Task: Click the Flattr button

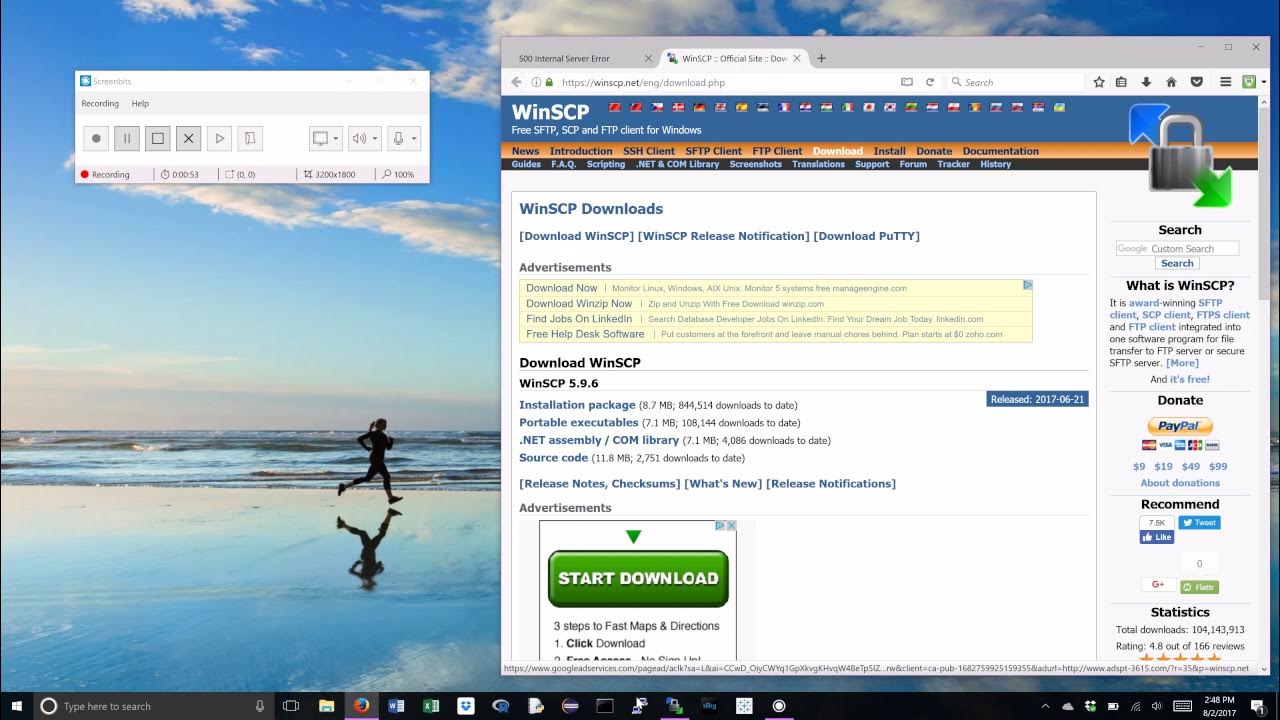Action: pos(1200,587)
